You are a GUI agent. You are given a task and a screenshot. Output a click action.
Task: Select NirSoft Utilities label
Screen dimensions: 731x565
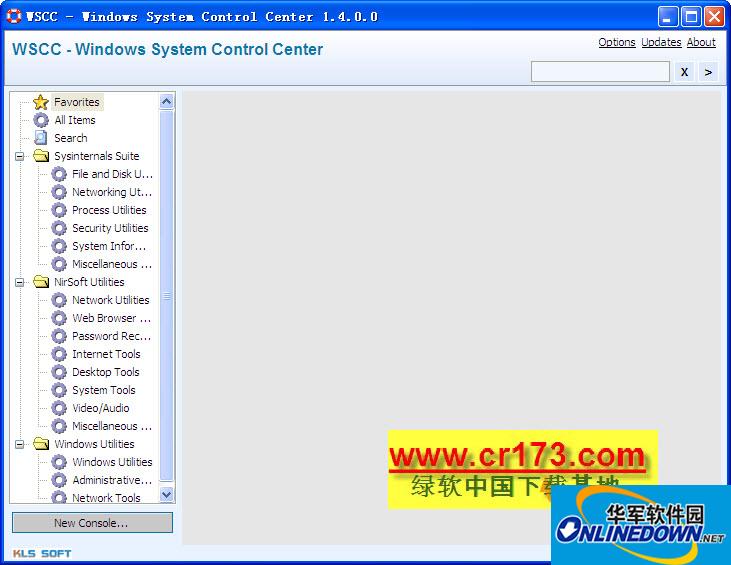pyautogui.click(x=89, y=282)
